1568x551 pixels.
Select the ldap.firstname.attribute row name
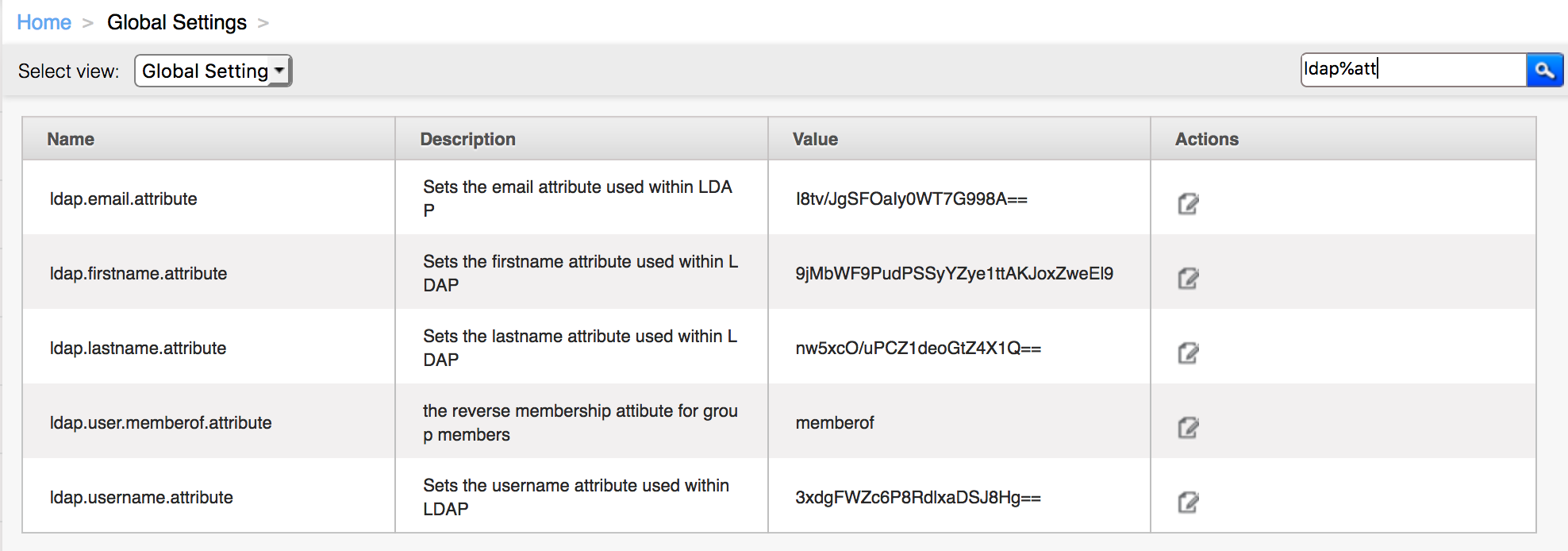click(x=139, y=274)
